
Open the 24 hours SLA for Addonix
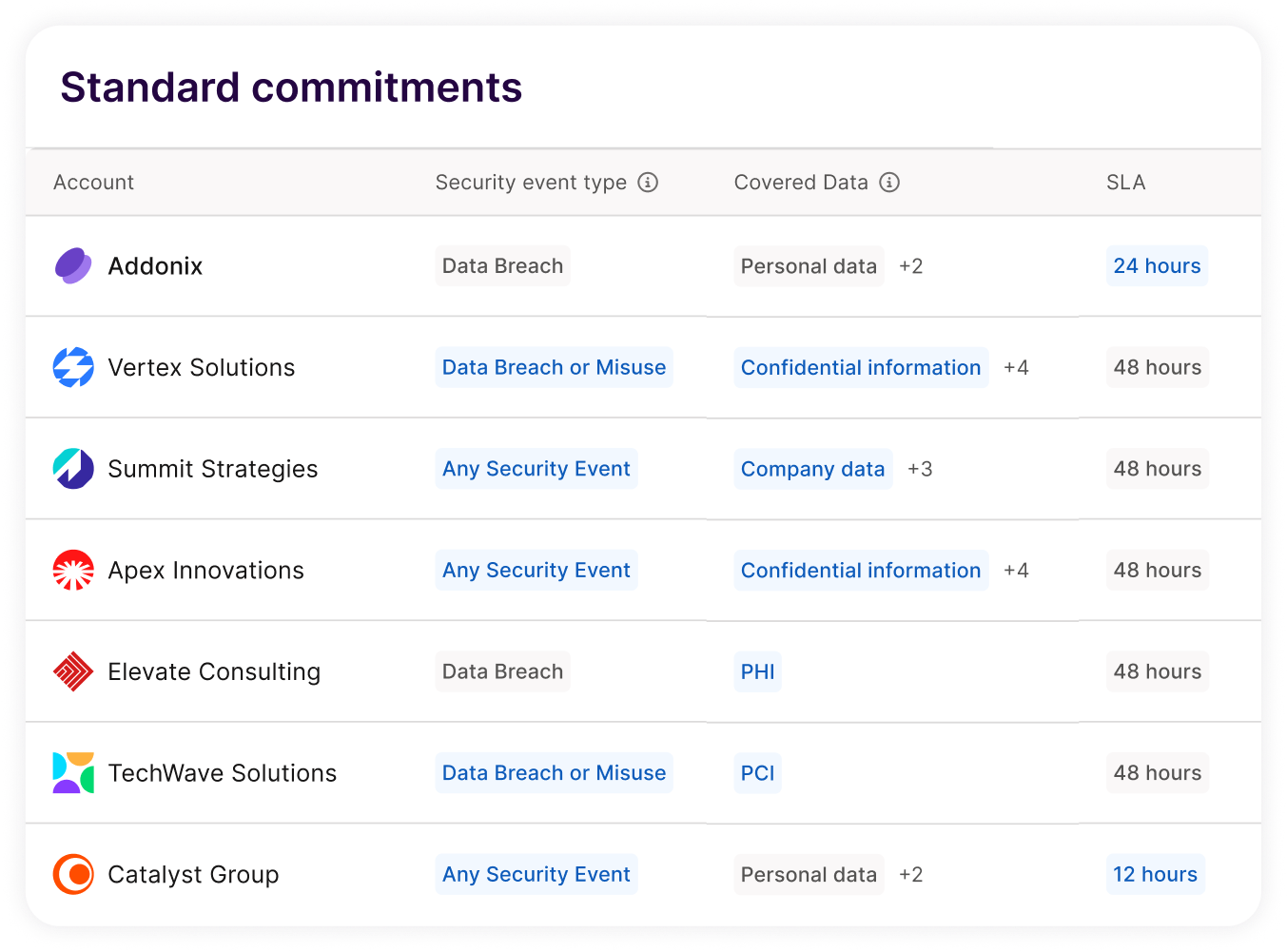point(1157,266)
